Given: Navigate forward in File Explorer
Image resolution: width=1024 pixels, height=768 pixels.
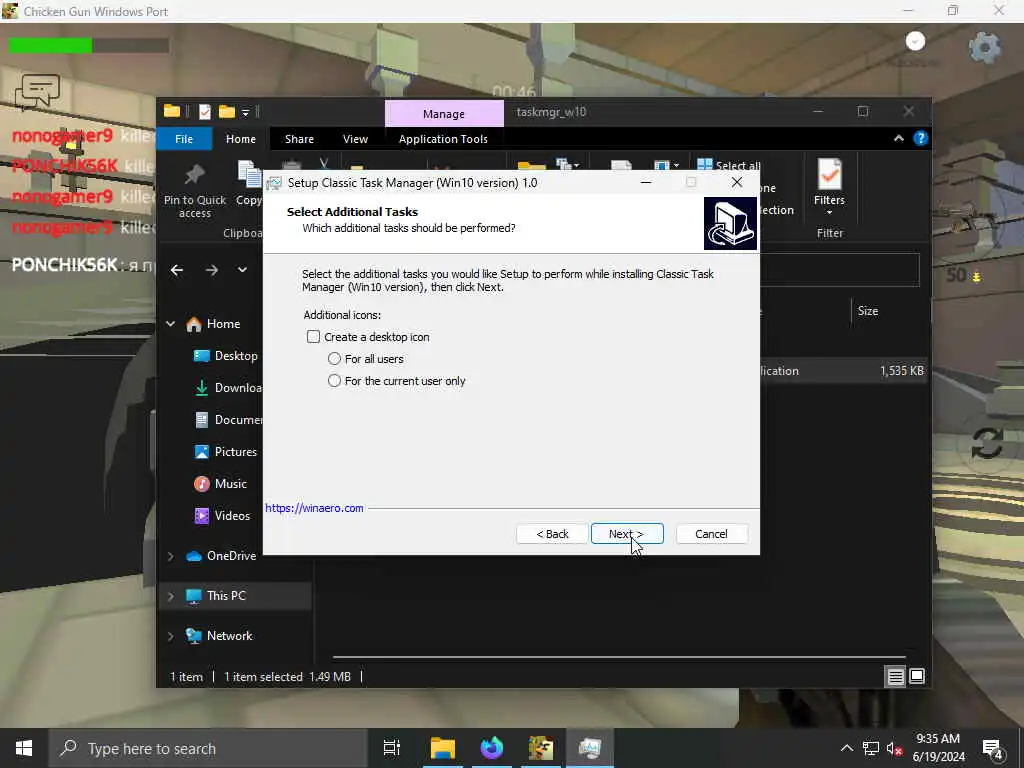Looking at the screenshot, I should pyautogui.click(x=212, y=270).
